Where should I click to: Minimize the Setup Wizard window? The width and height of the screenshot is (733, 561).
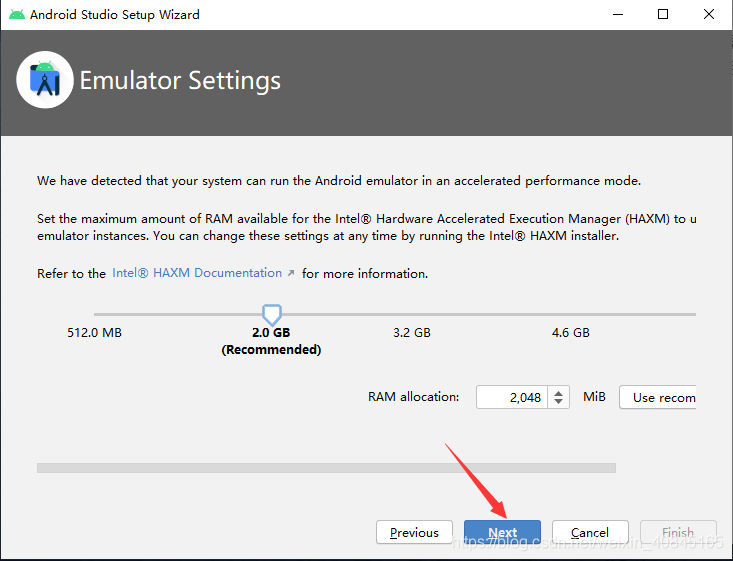[618, 14]
